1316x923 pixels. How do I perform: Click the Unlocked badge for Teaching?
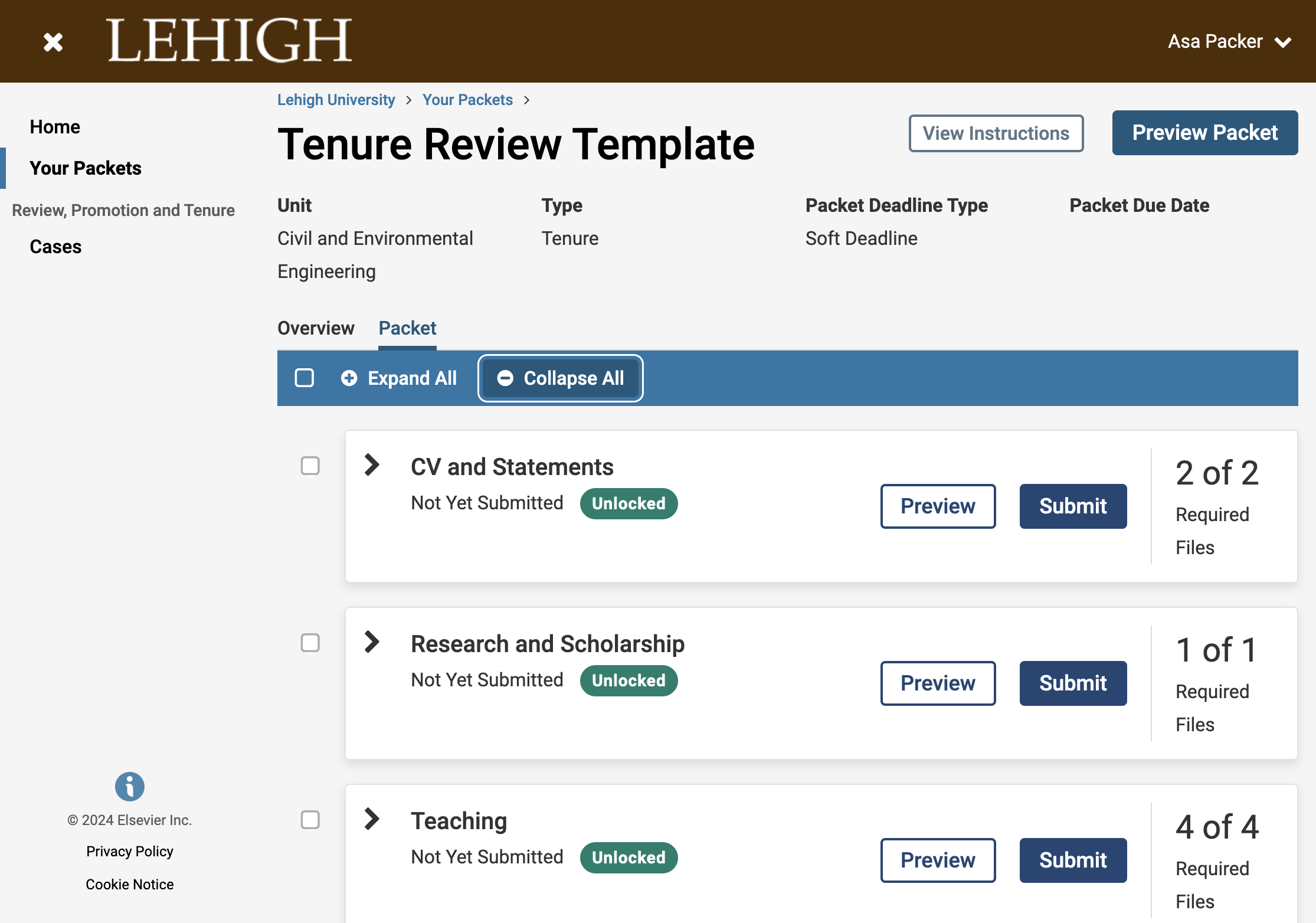(628, 857)
